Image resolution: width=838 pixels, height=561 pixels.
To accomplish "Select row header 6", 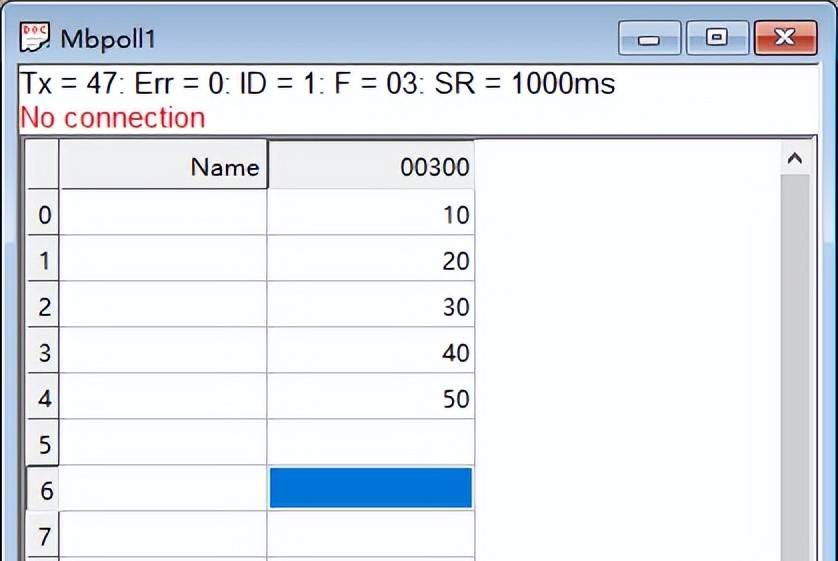I will click(x=43, y=491).
